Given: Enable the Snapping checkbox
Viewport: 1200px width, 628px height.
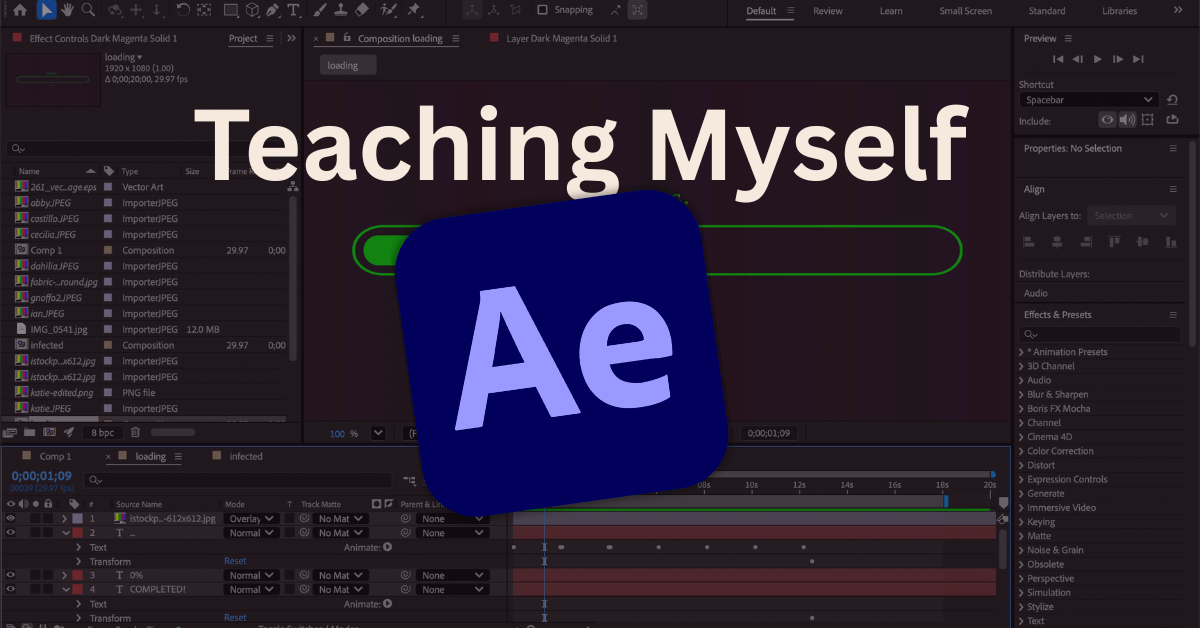Looking at the screenshot, I should pos(543,10).
